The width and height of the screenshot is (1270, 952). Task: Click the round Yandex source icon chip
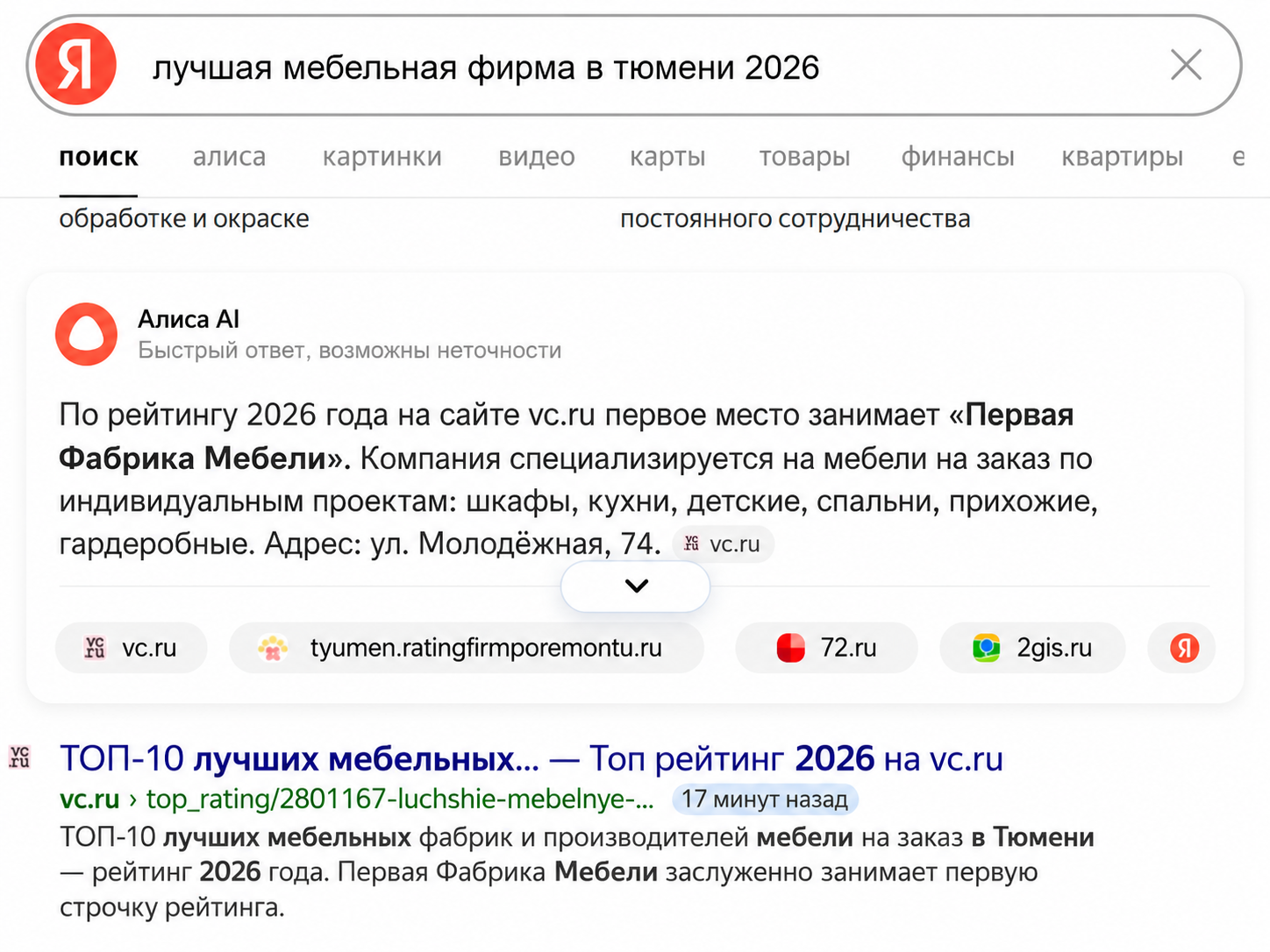coord(1182,648)
